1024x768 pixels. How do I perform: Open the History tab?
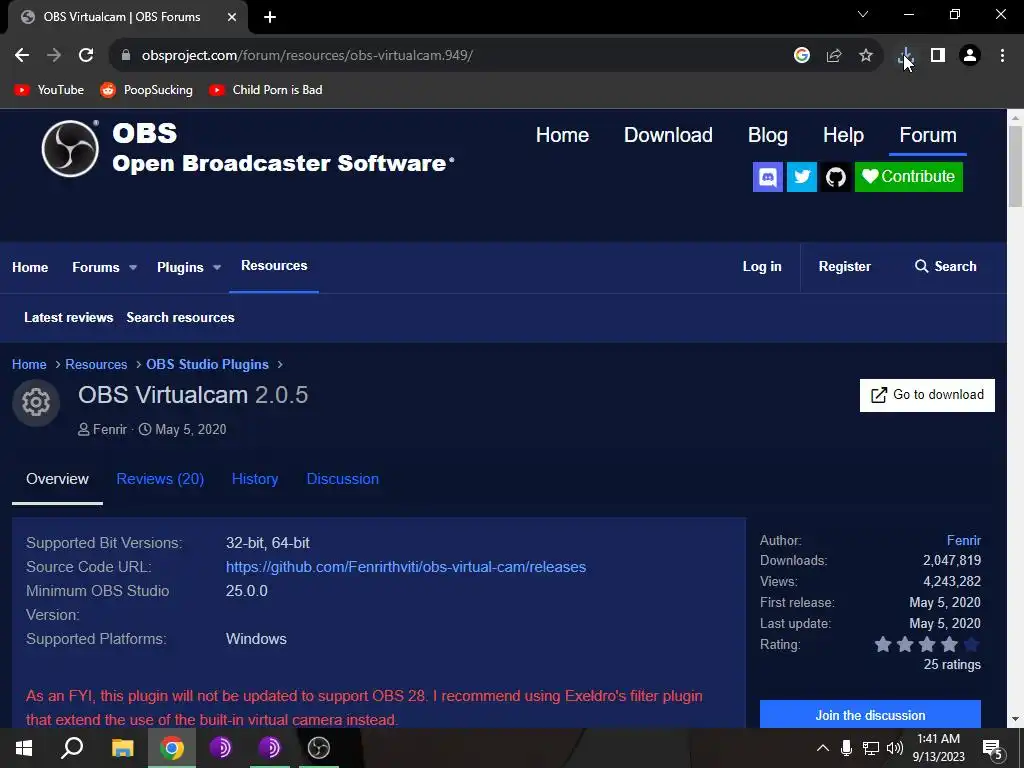click(x=255, y=479)
